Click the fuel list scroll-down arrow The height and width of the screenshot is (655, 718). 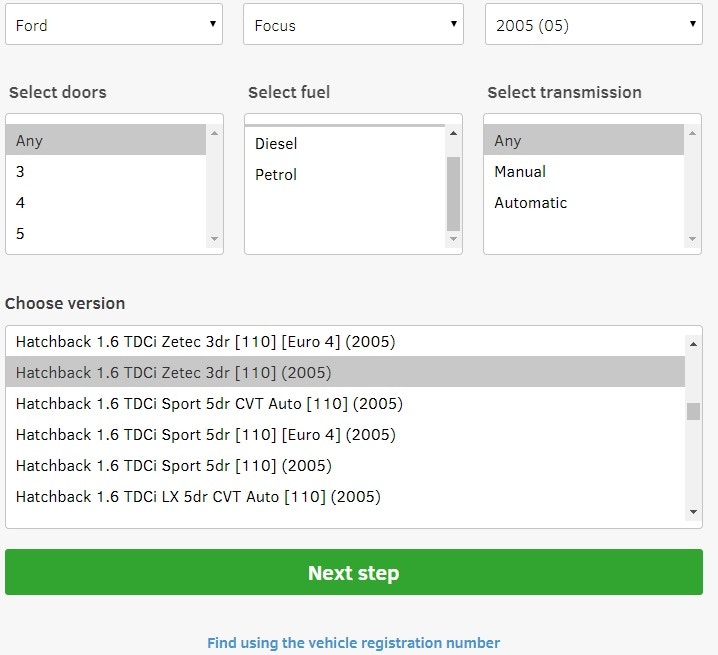pos(453,239)
